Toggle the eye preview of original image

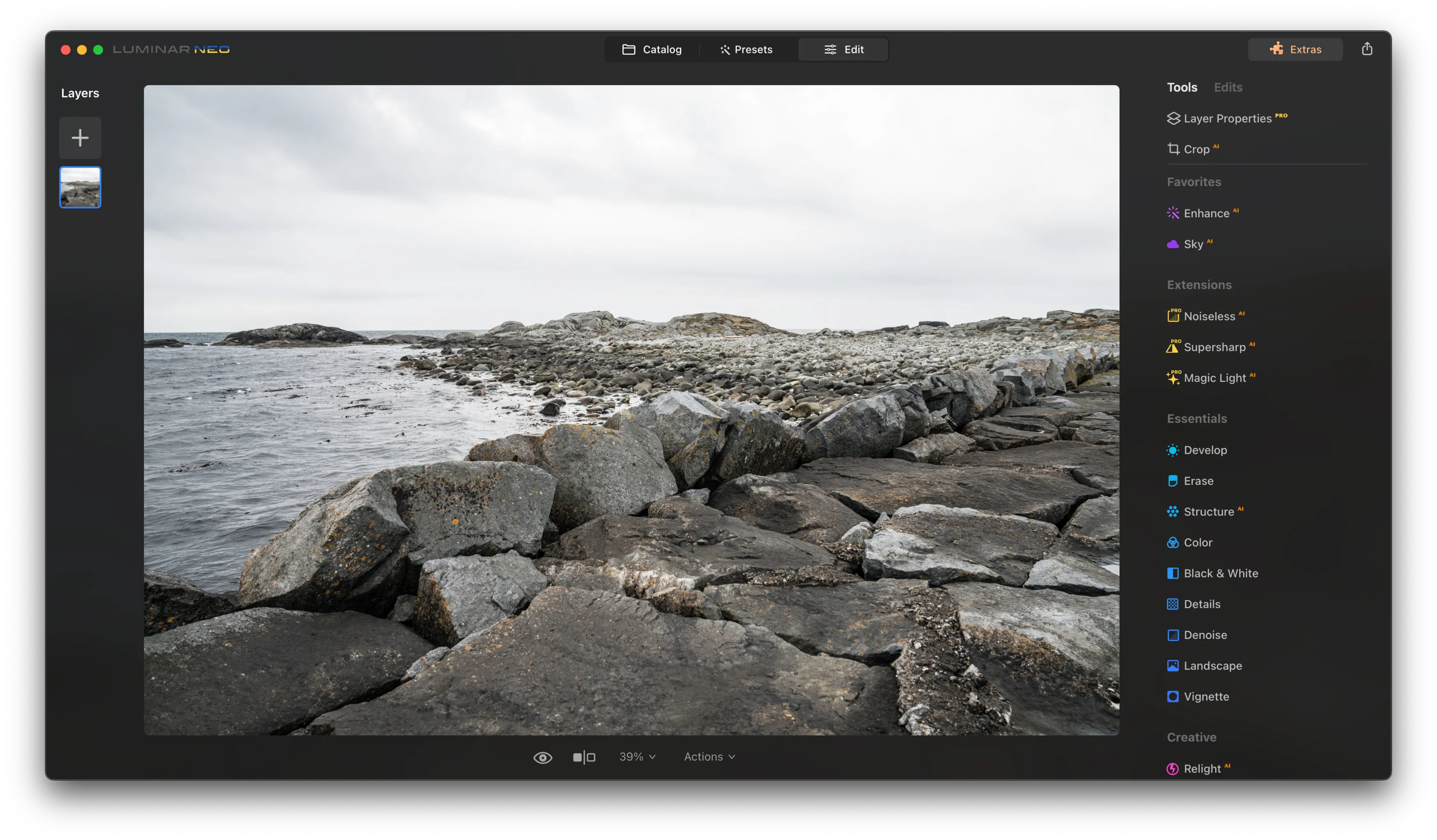(x=542, y=757)
